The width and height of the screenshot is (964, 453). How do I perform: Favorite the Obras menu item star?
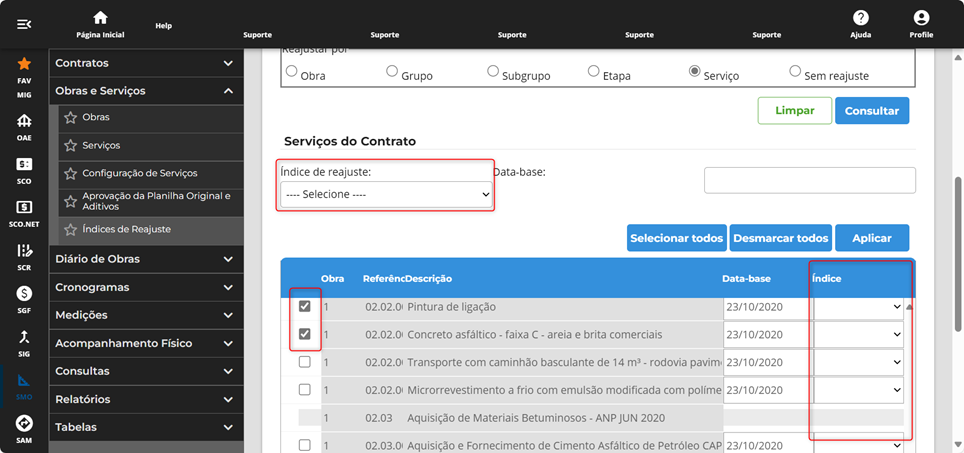(71, 117)
